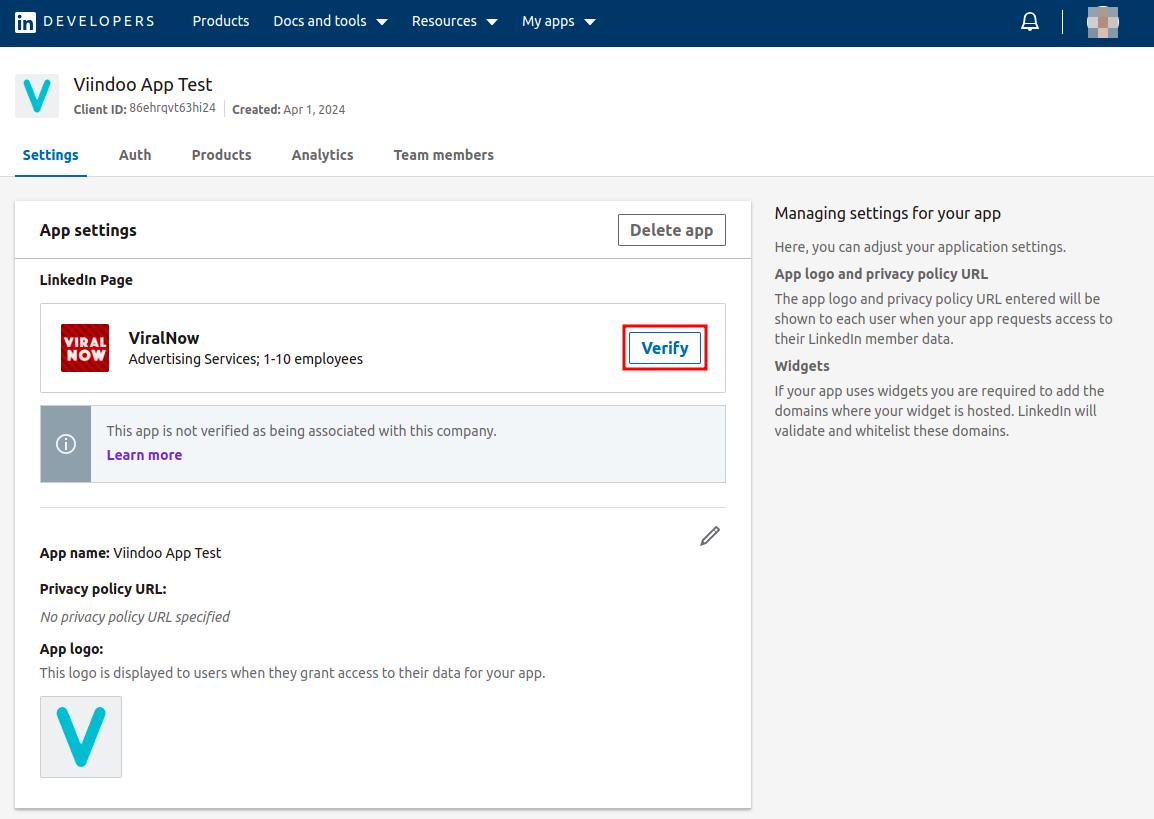Image resolution: width=1154 pixels, height=819 pixels.
Task: Open the profile avatar menu
Action: [x=1102, y=22]
